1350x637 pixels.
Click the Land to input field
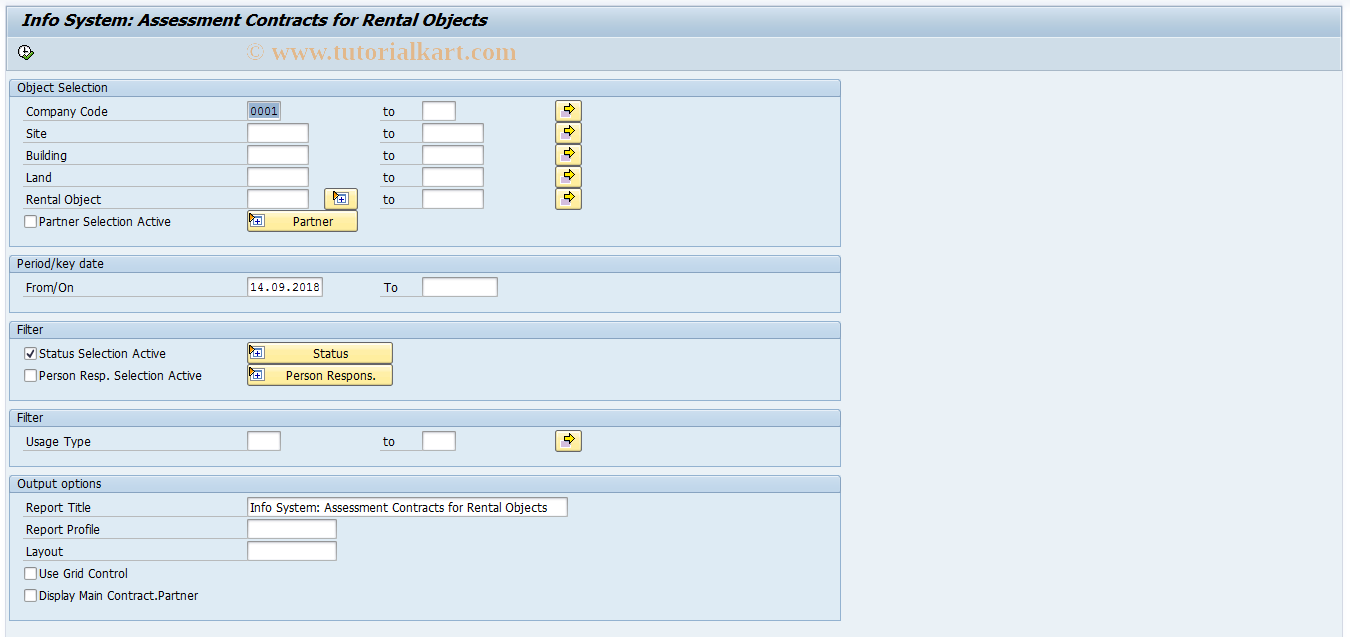453,177
